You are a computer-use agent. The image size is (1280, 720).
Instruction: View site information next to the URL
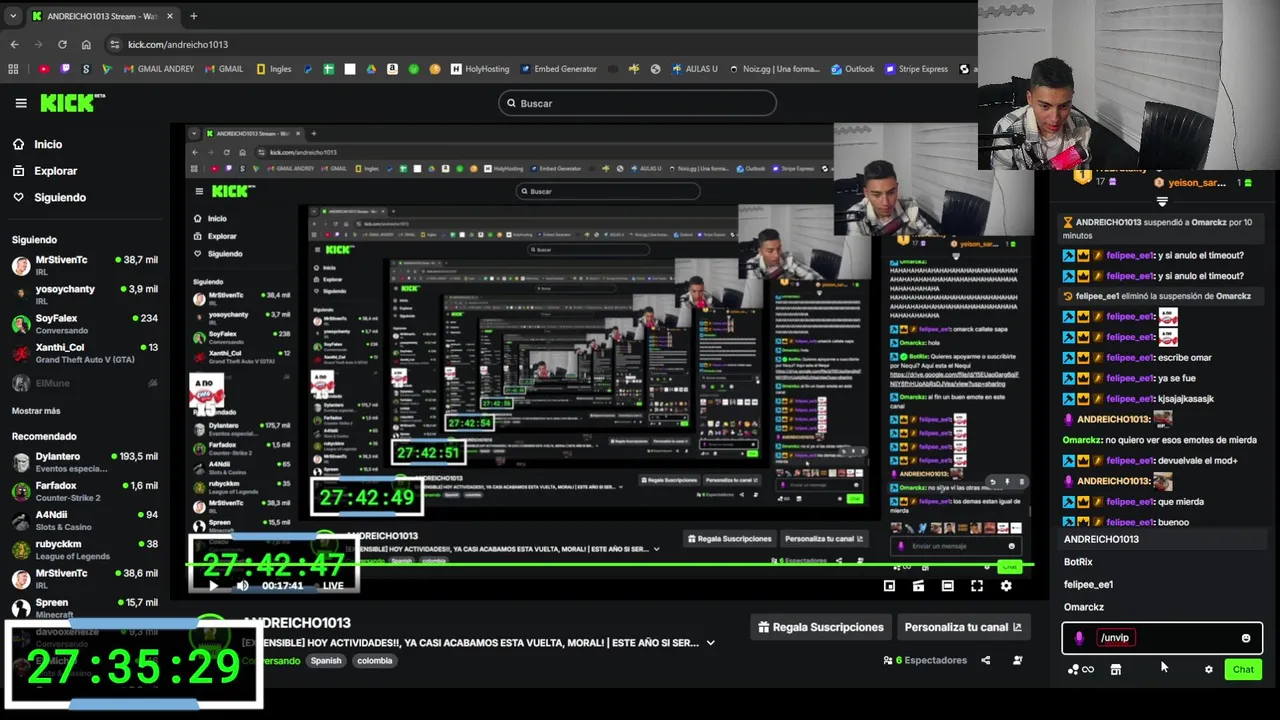point(115,44)
